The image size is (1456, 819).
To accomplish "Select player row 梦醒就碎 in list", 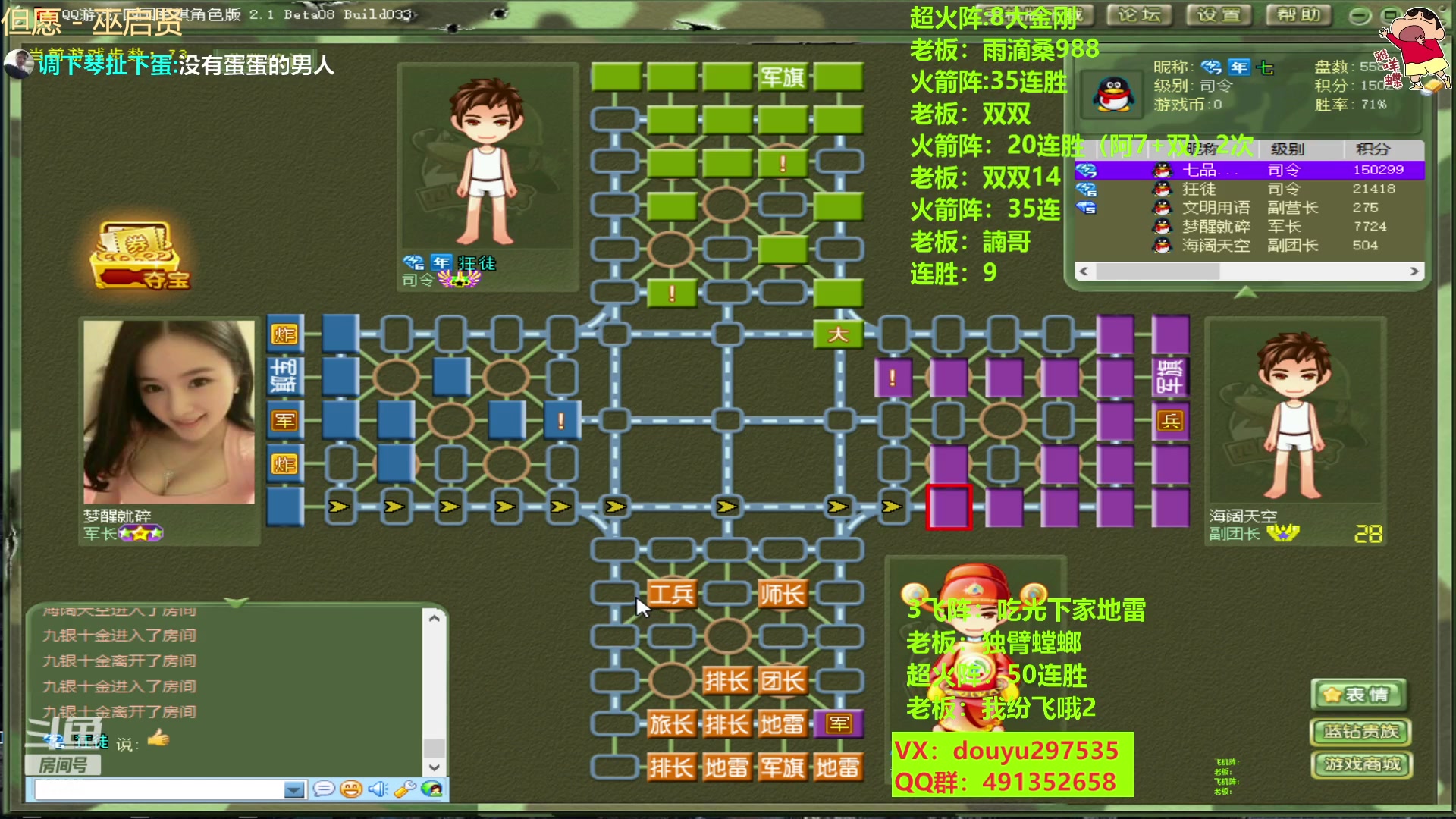I will (1250, 227).
